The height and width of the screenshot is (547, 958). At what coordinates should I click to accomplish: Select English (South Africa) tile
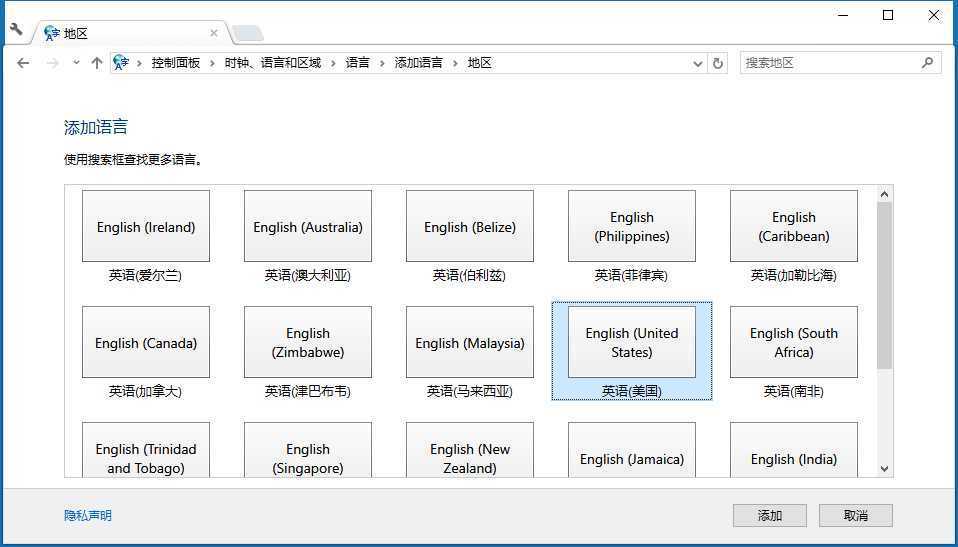point(794,342)
